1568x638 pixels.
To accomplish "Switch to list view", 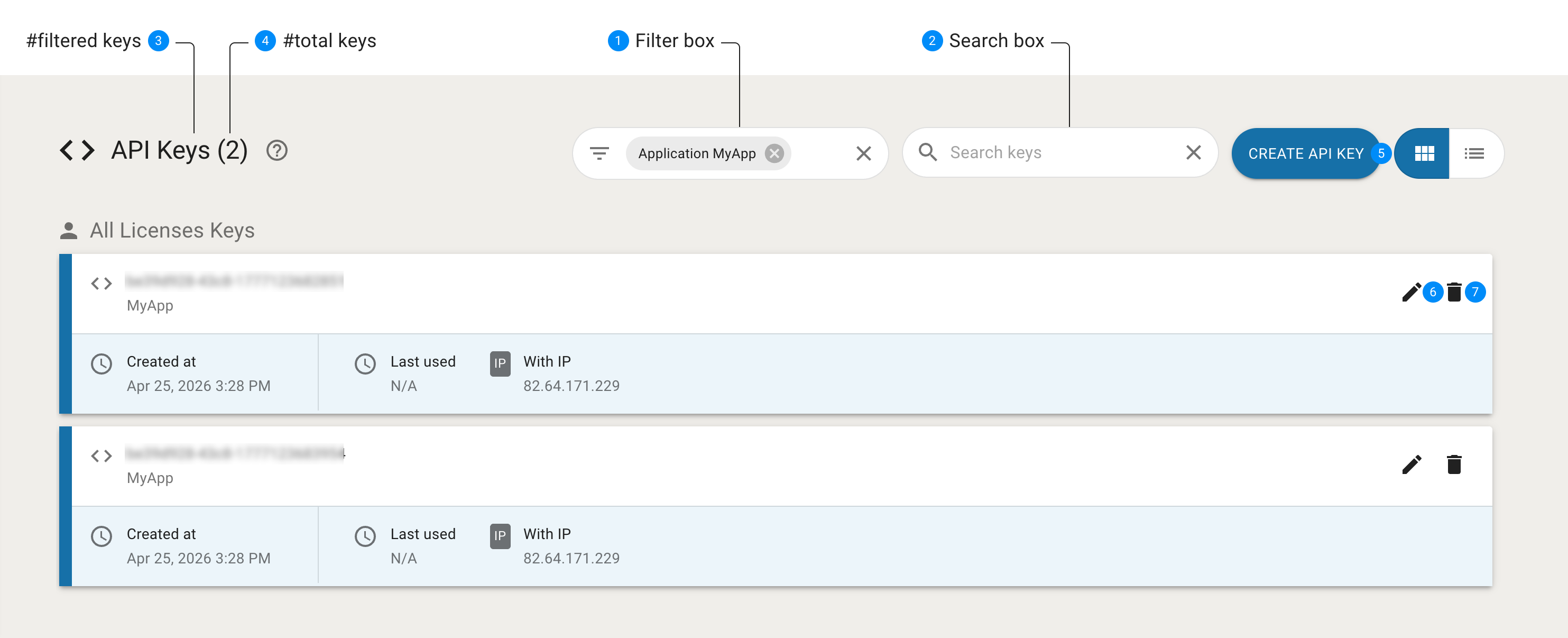I will (x=1475, y=153).
